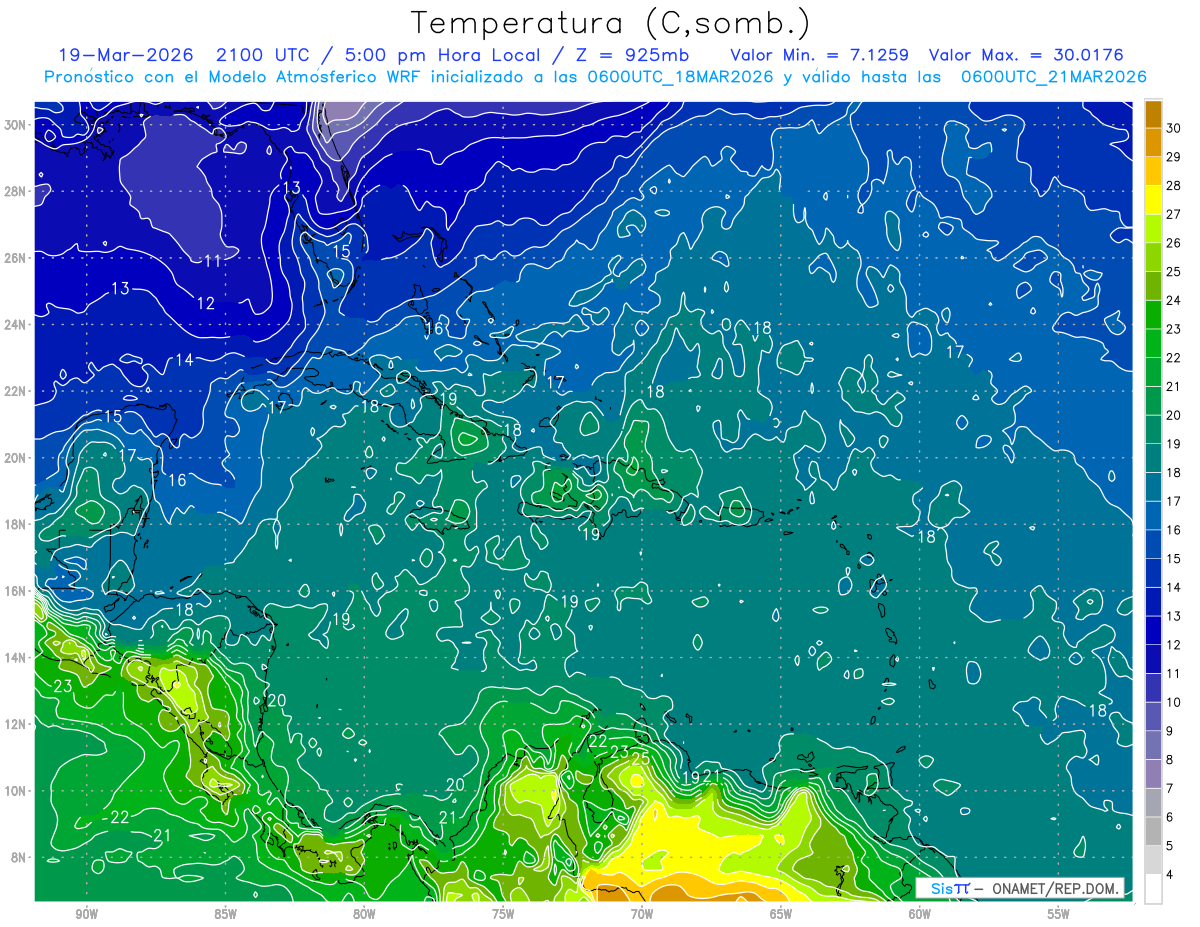This screenshot has height=927, width=1200.
Task: Click the 11 contour label in Gulf
Action: coord(212,261)
